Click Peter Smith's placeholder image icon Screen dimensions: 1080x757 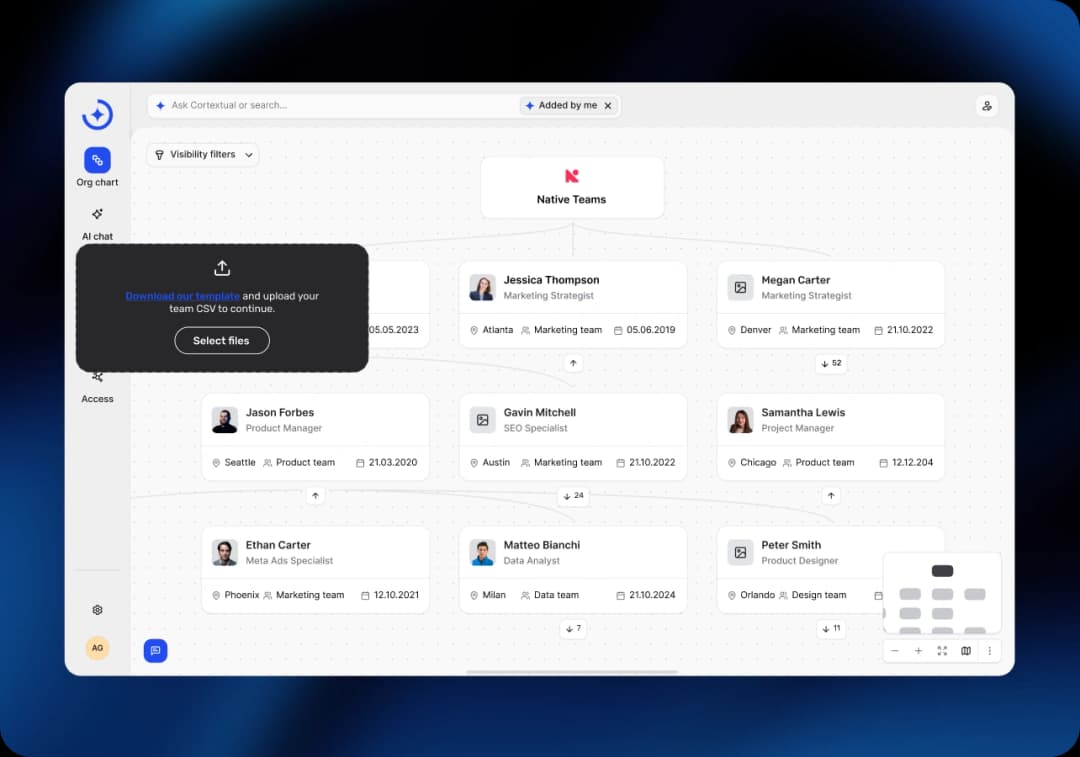[740, 552]
